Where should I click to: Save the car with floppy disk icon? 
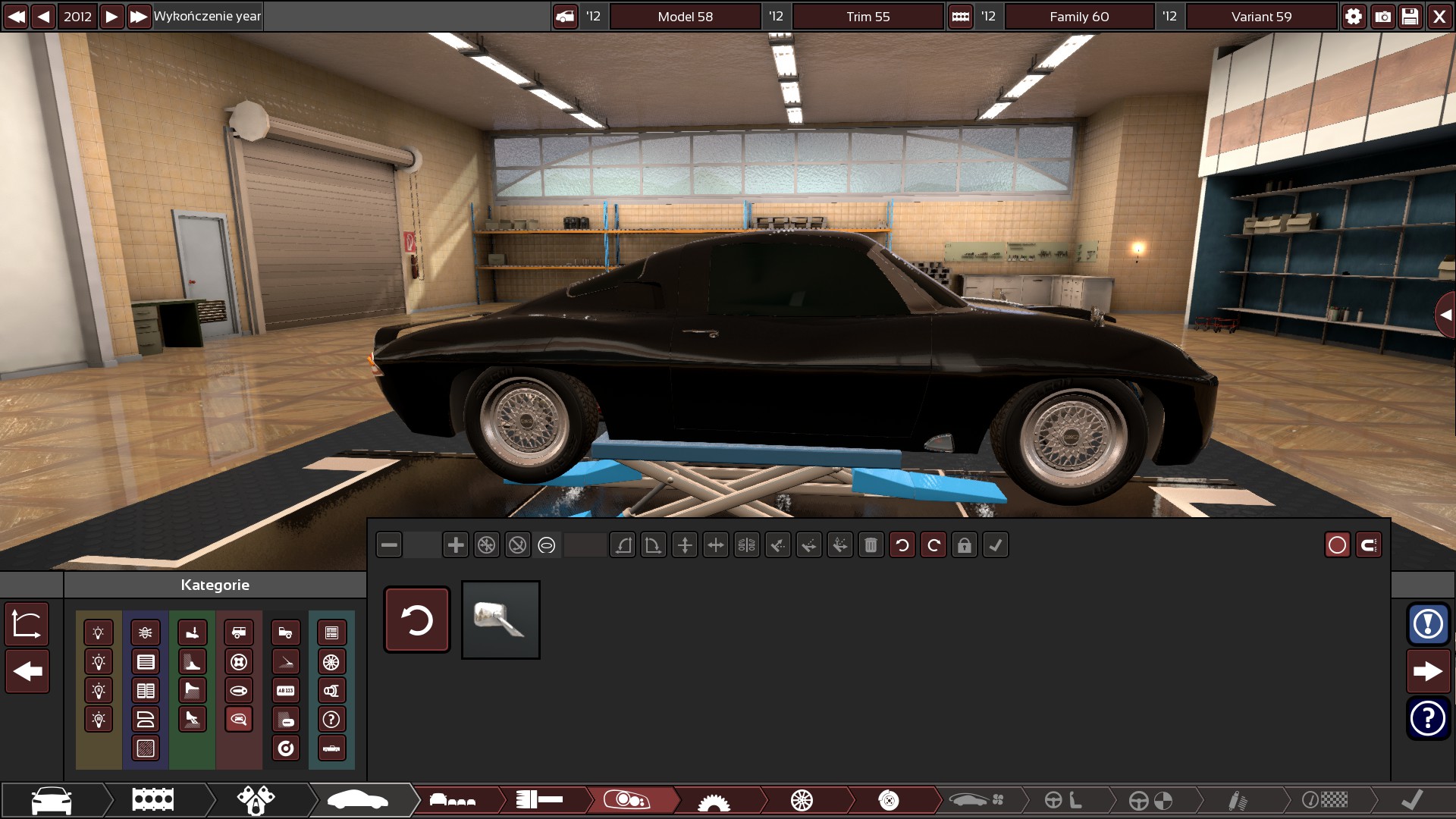coord(1410,16)
